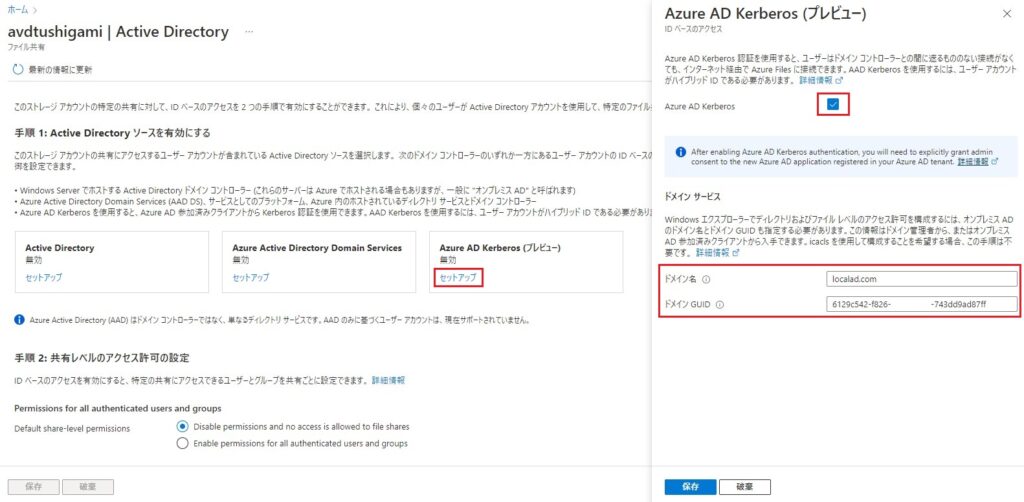Click the ホーム breadcrumb link
1024x502 pixels.
click(x=18, y=10)
